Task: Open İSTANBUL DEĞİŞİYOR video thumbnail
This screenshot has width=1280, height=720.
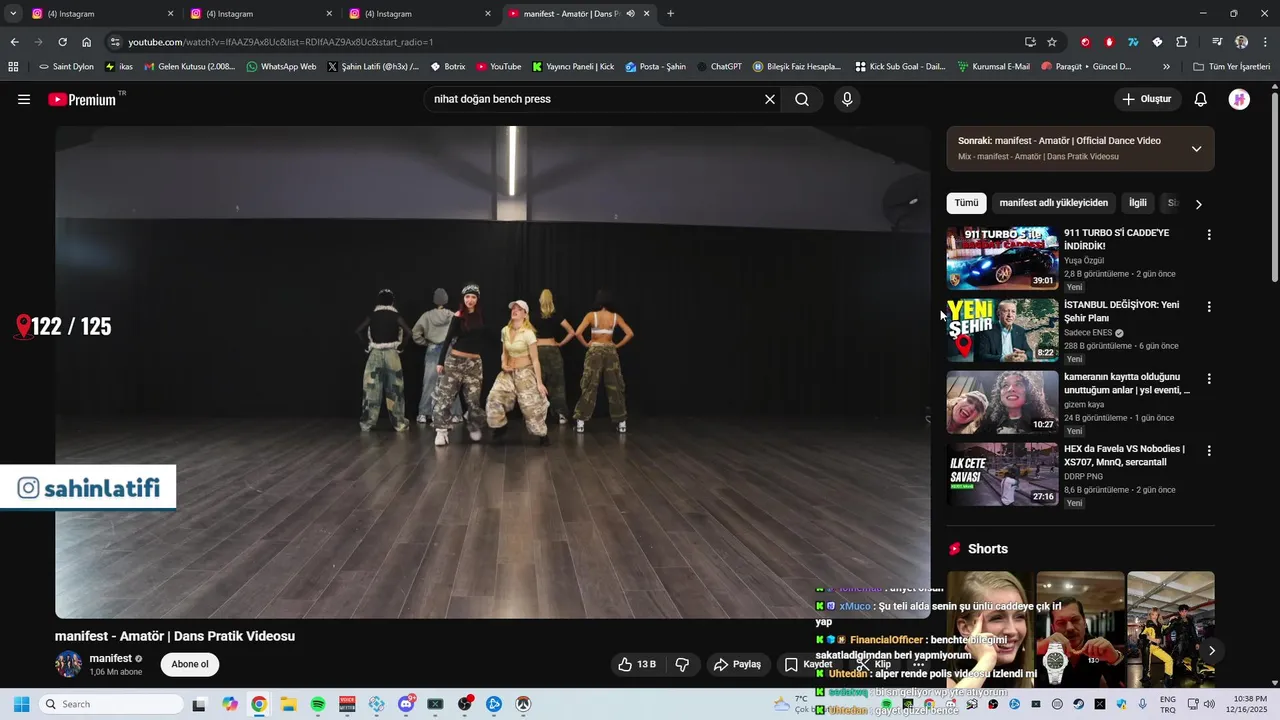Action: 1002,330
